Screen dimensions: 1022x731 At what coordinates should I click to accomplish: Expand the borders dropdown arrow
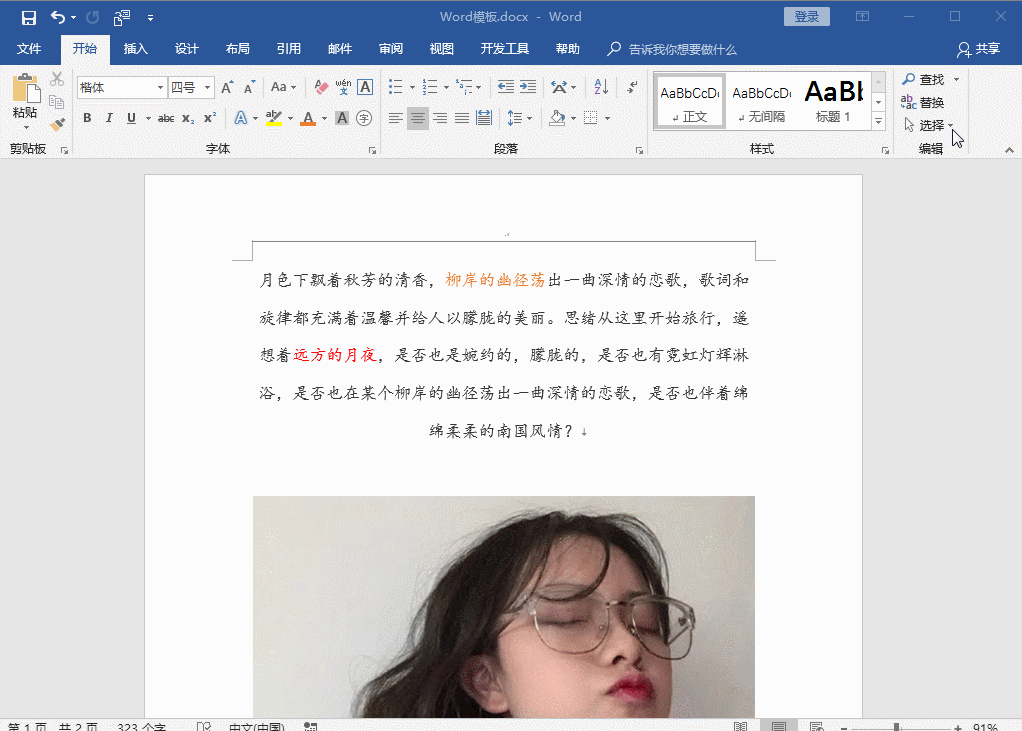pyautogui.click(x=607, y=119)
